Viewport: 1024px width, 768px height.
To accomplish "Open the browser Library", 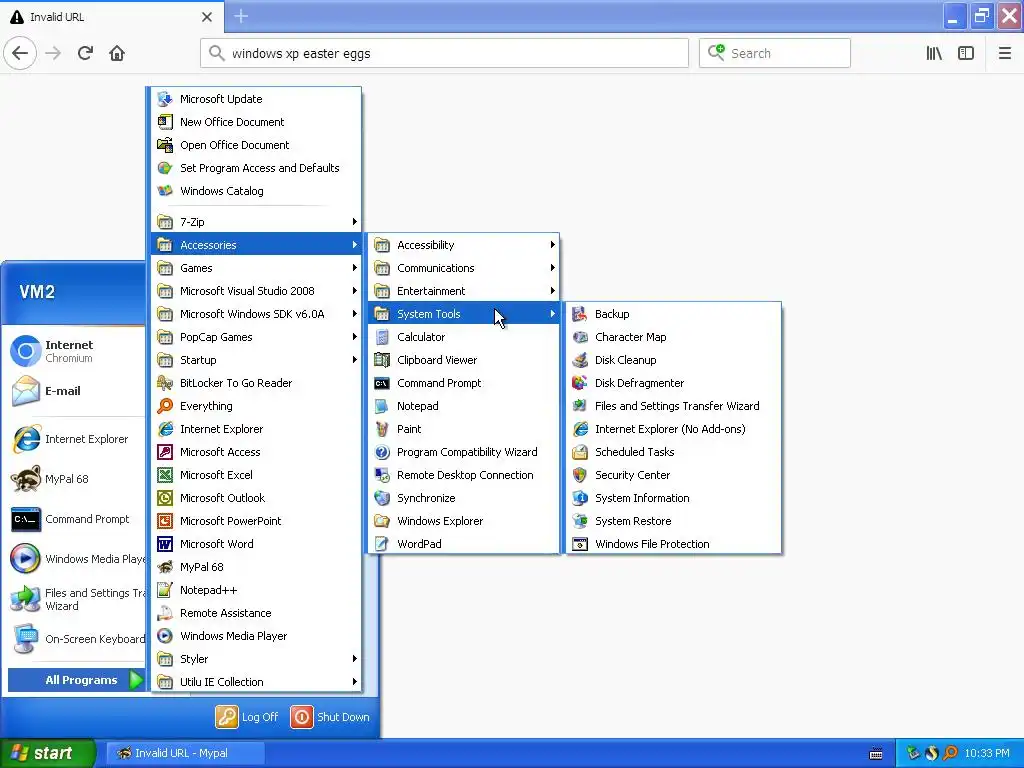I will point(934,53).
